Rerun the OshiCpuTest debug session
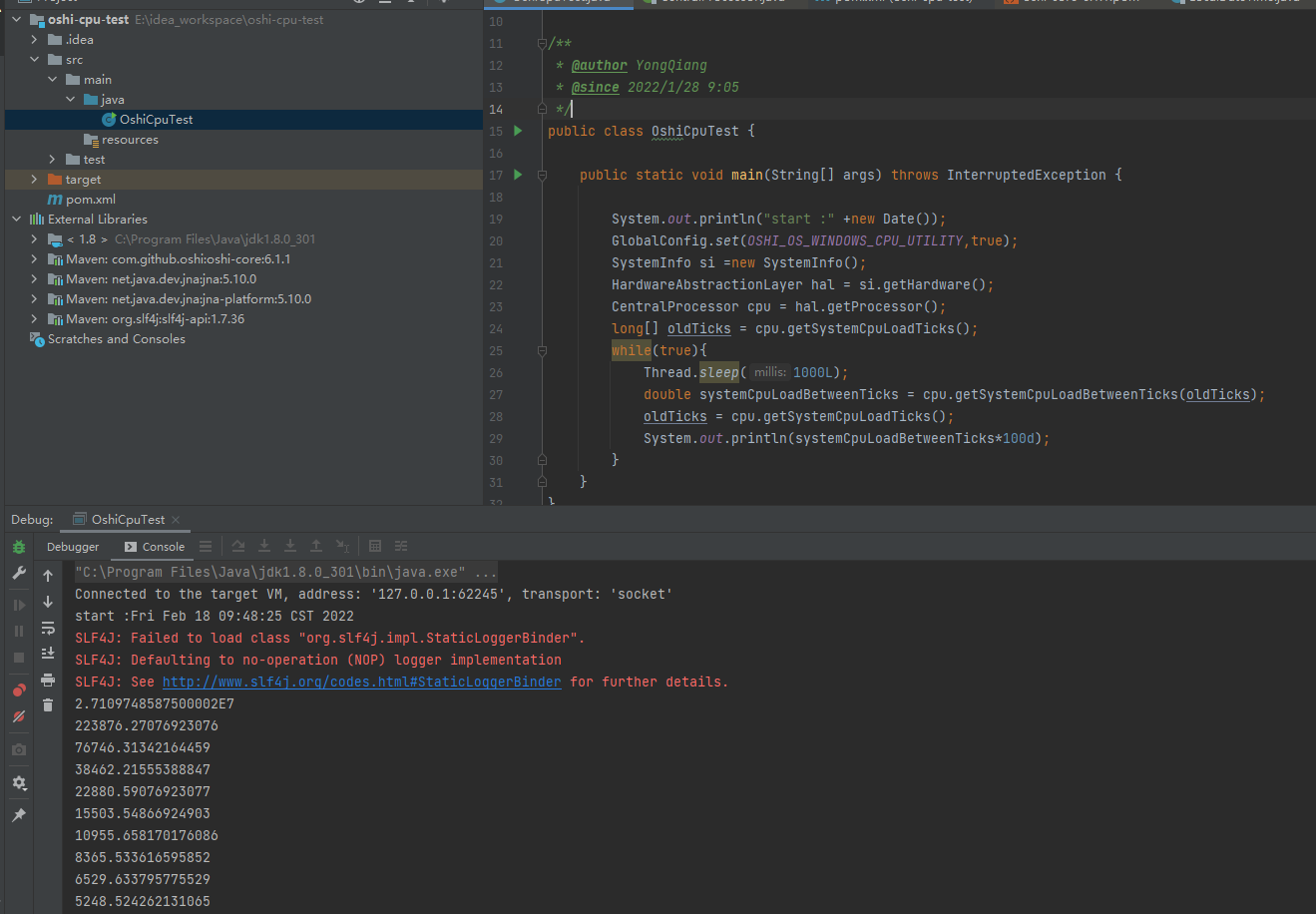The width and height of the screenshot is (1316, 914). tap(19, 546)
